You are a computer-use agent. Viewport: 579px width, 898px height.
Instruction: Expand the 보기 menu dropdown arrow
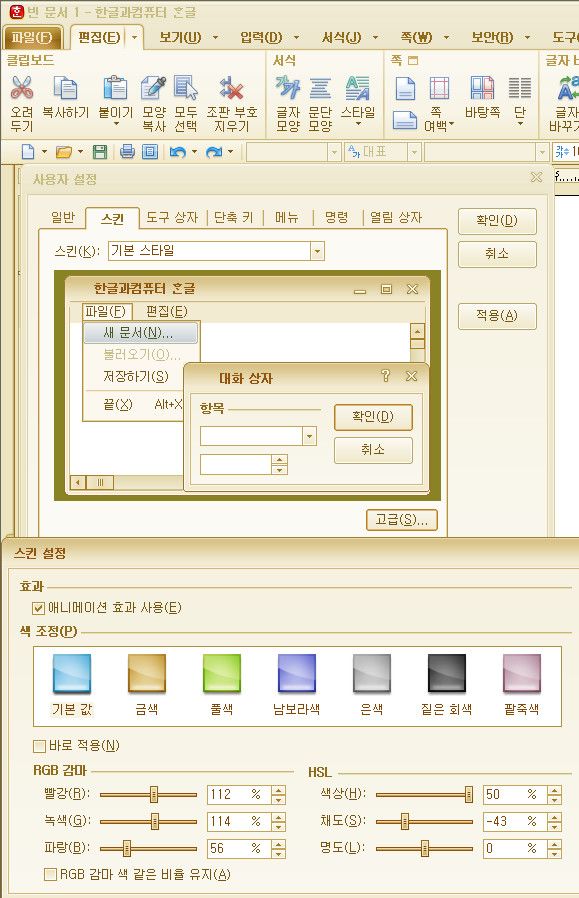coord(215,38)
